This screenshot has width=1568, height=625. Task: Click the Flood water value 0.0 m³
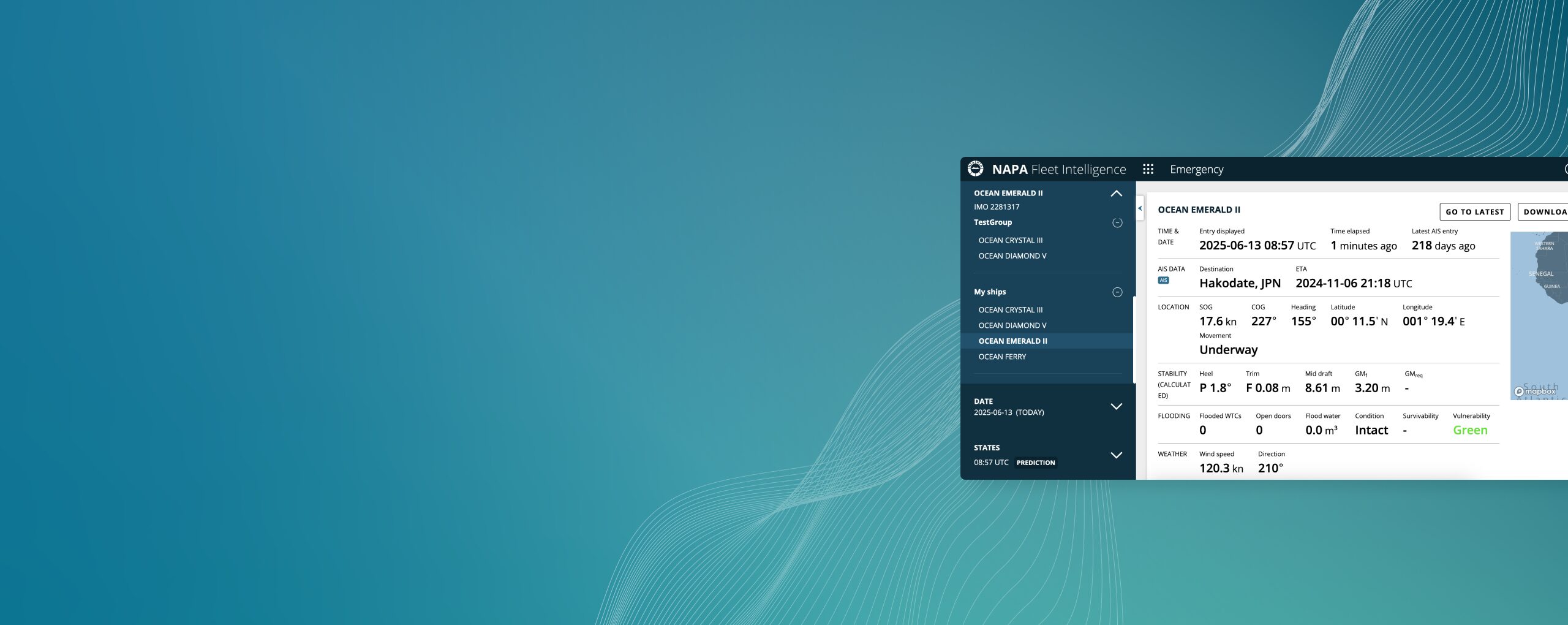[1321, 430]
